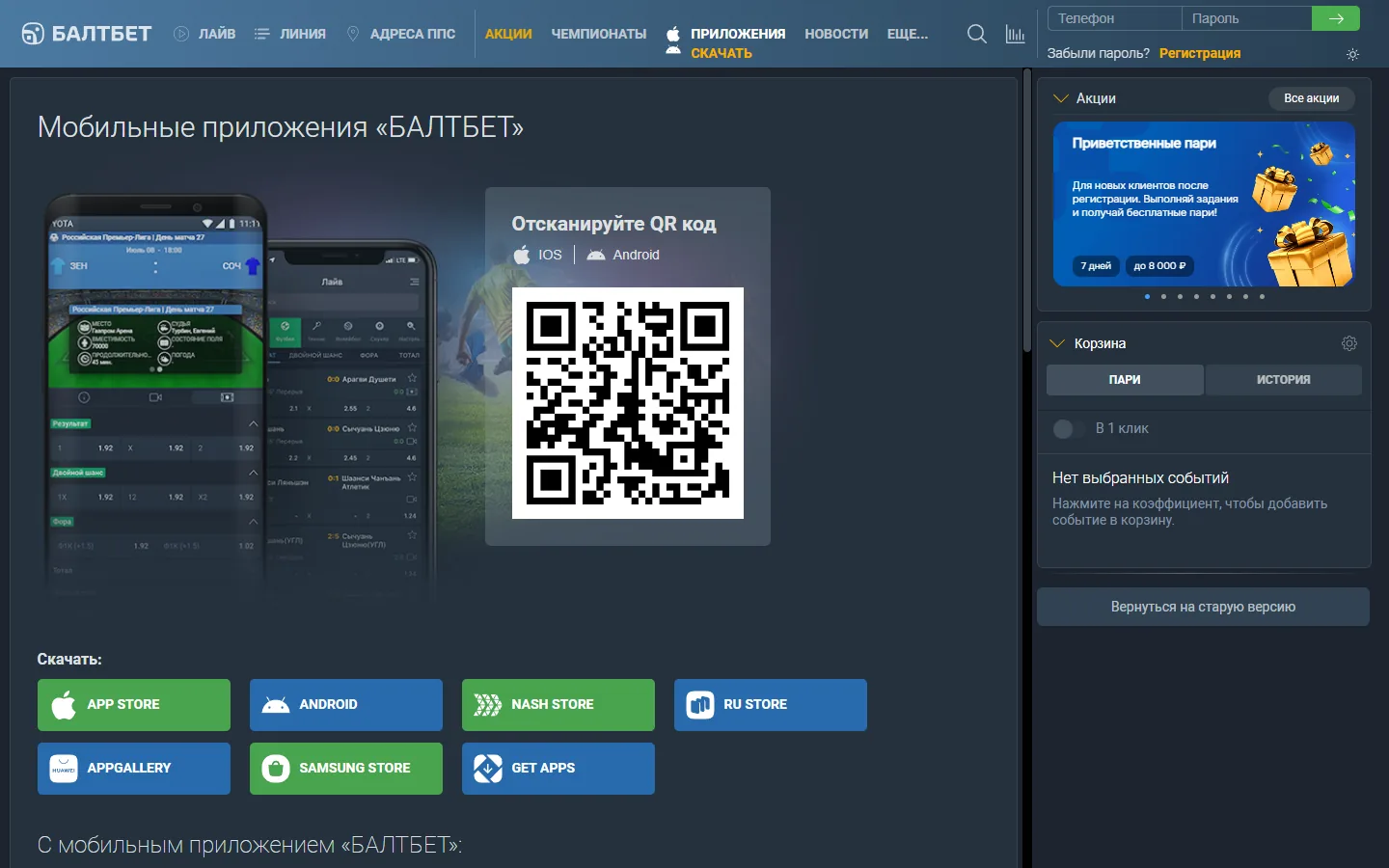Submit login with the green arrow button
This screenshot has height=868, width=1389.
pos(1336,18)
